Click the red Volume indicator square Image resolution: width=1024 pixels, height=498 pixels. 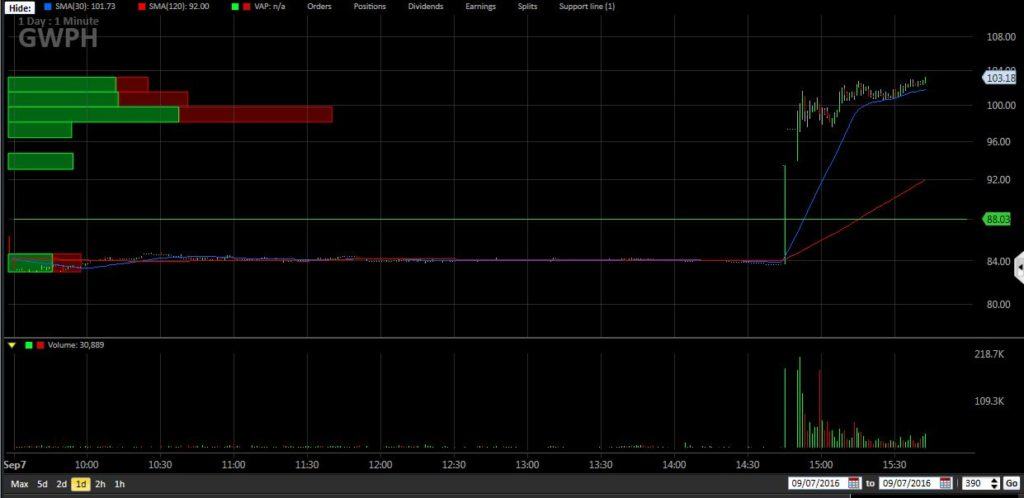point(39,345)
